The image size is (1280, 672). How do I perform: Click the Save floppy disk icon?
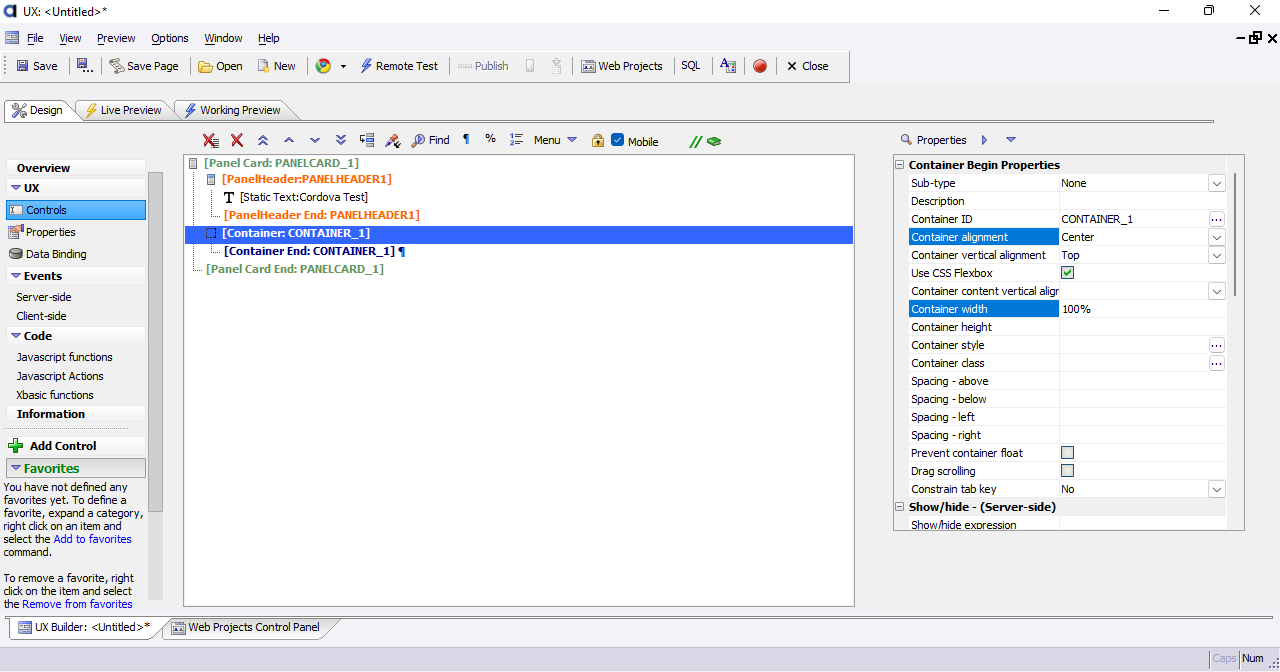tap(22, 66)
